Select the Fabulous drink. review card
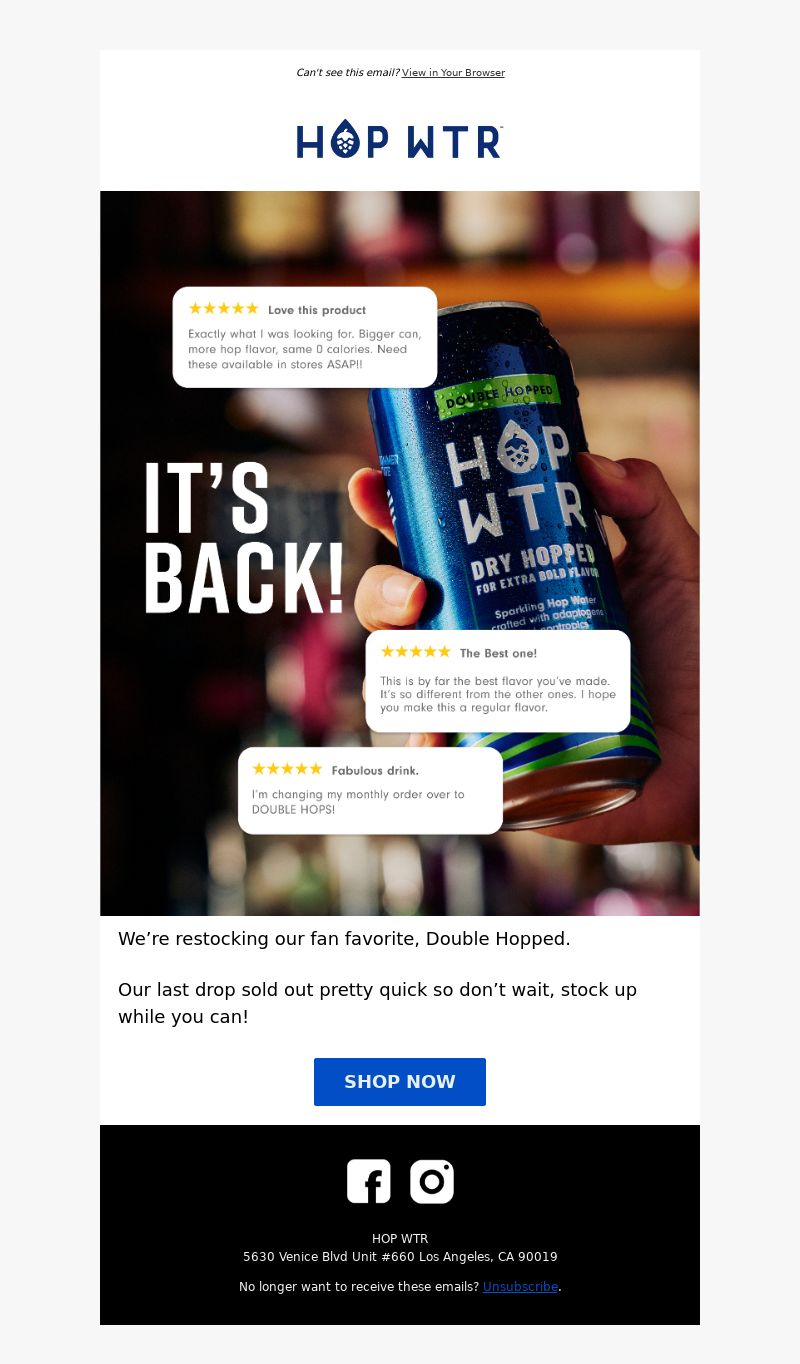The image size is (800, 1364). 370,790
